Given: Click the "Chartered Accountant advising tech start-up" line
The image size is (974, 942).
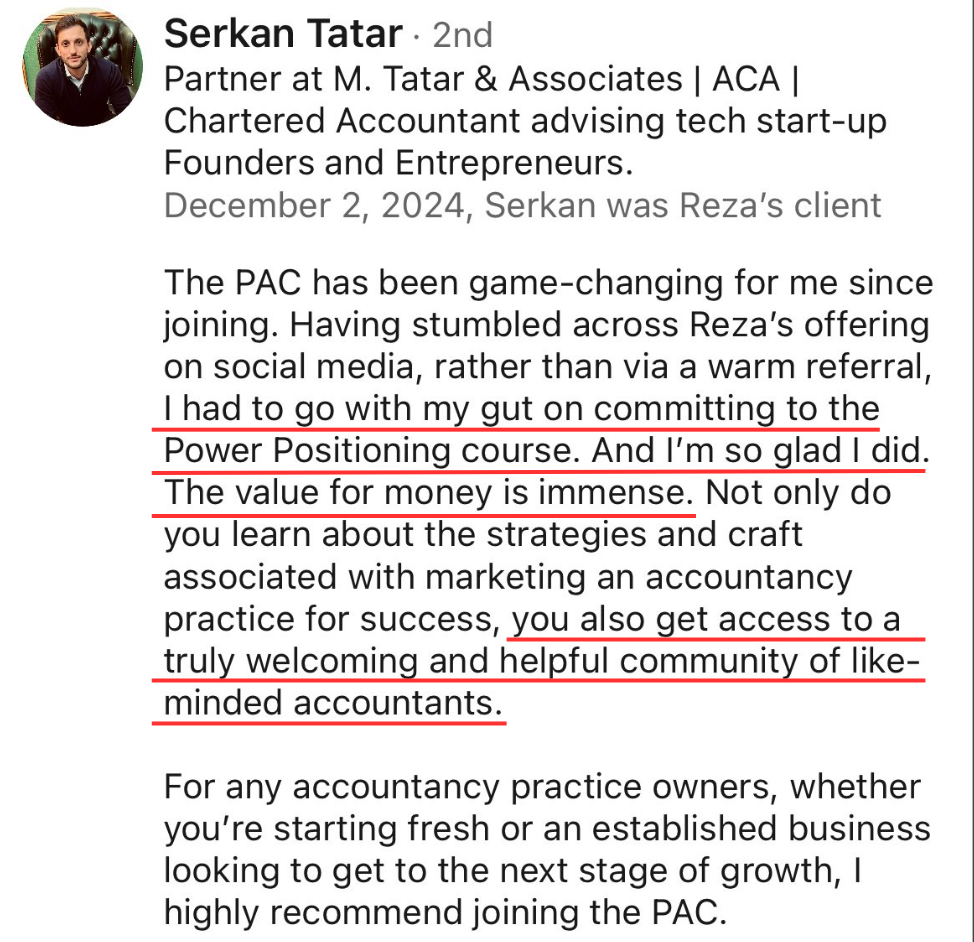Looking at the screenshot, I should click(x=524, y=121).
